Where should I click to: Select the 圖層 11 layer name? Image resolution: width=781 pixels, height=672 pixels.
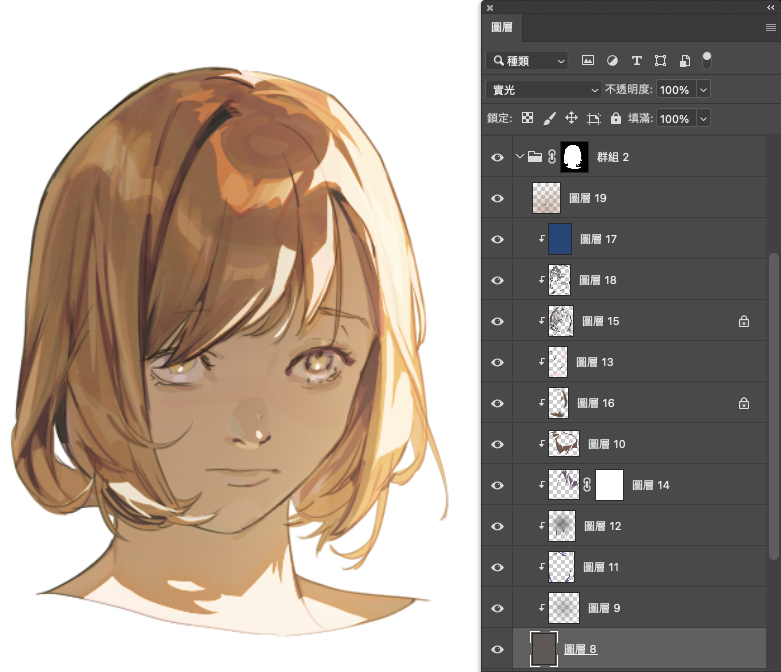pyautogui.click(x=601, y=567)
